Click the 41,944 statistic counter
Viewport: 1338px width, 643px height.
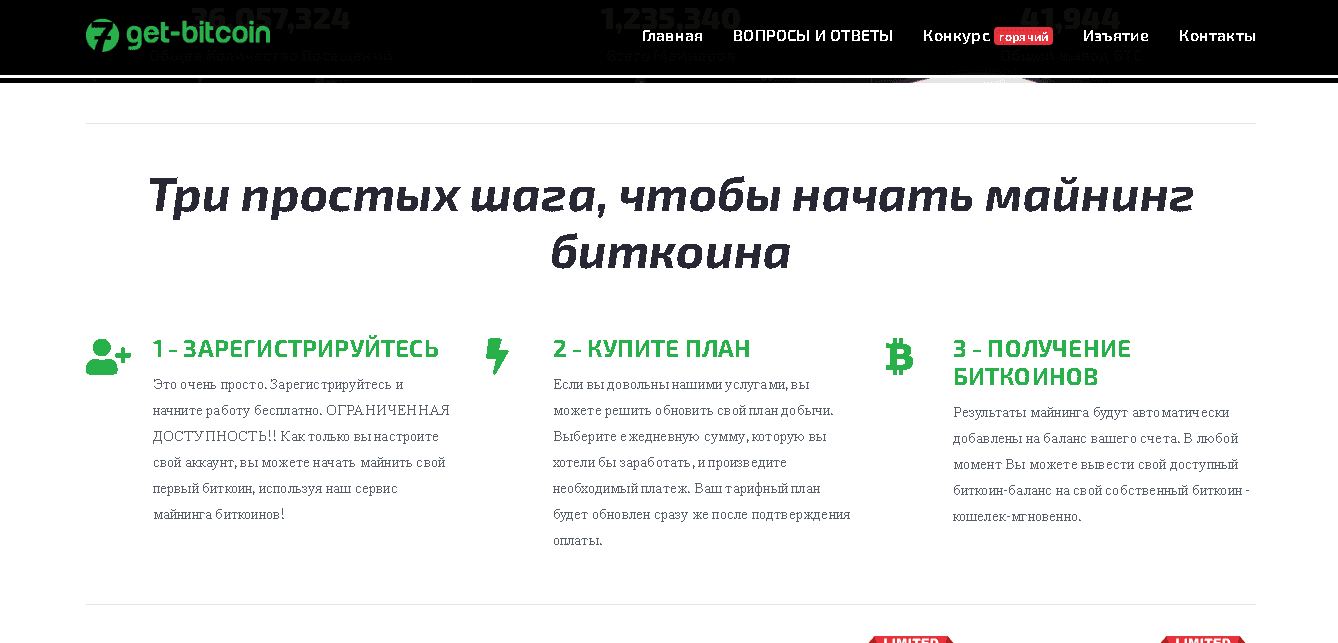[x=1072, y=17]
